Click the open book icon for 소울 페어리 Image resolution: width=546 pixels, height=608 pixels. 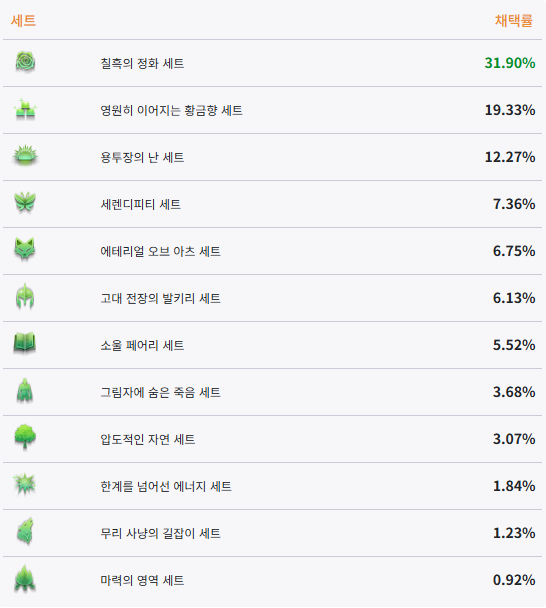pos(25,344)
